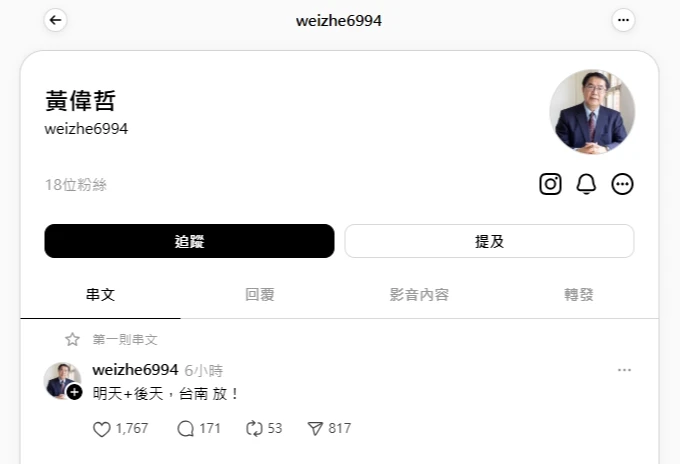Open the 18位粉絲 followers list
Image resolution: width=681 pixels, height=464 pixels.
pyautogui.click(x=76, y=185)
